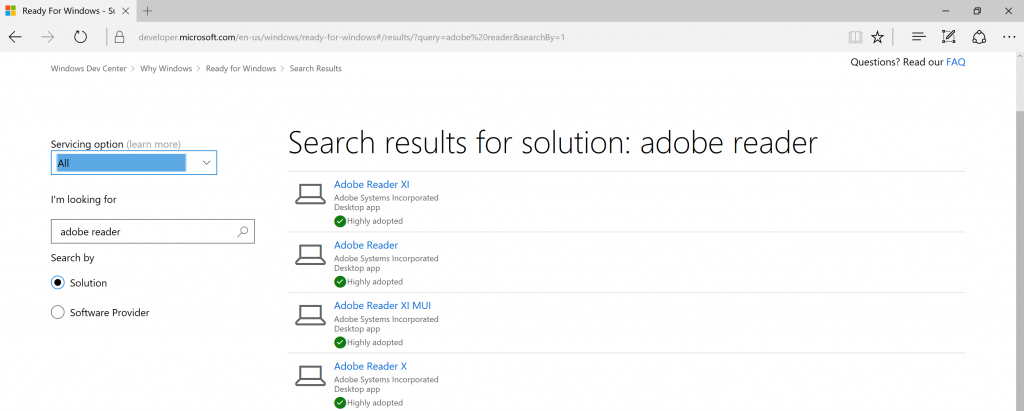Open the learn more link beside Servicing option
1024x411 pixels.
coord(153,144)
